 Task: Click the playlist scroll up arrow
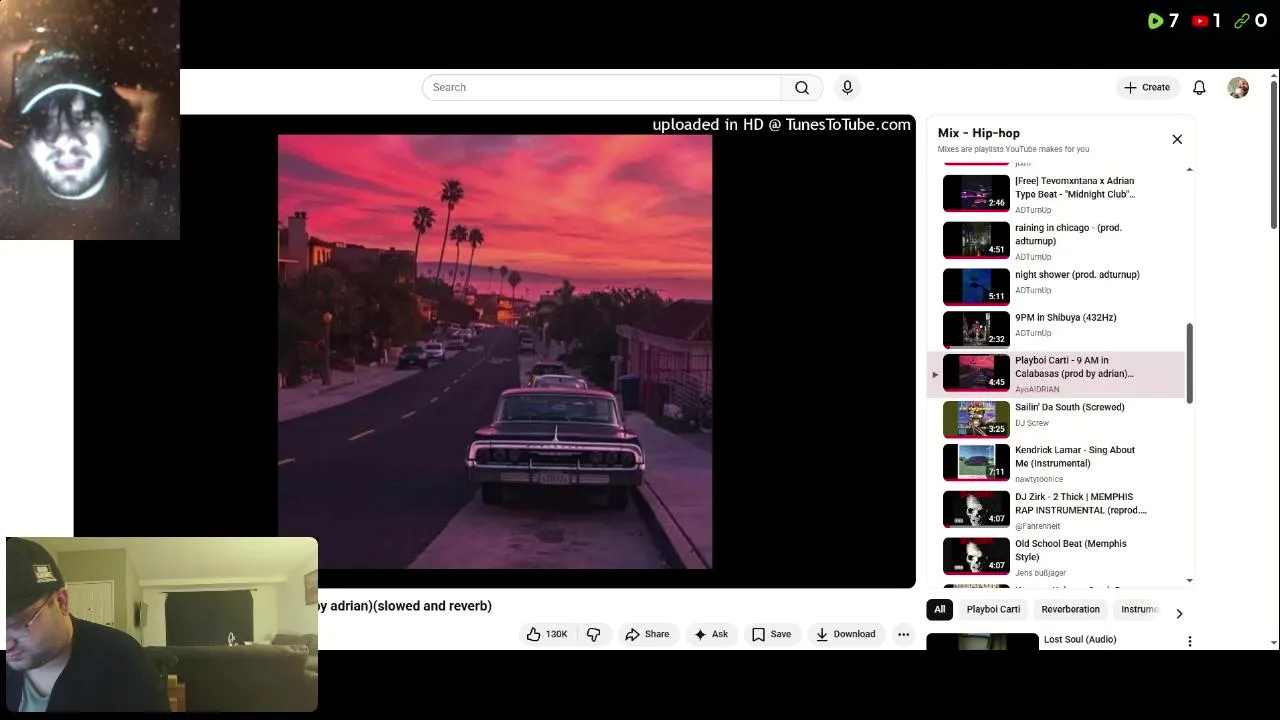click(x=1189, y=169)
